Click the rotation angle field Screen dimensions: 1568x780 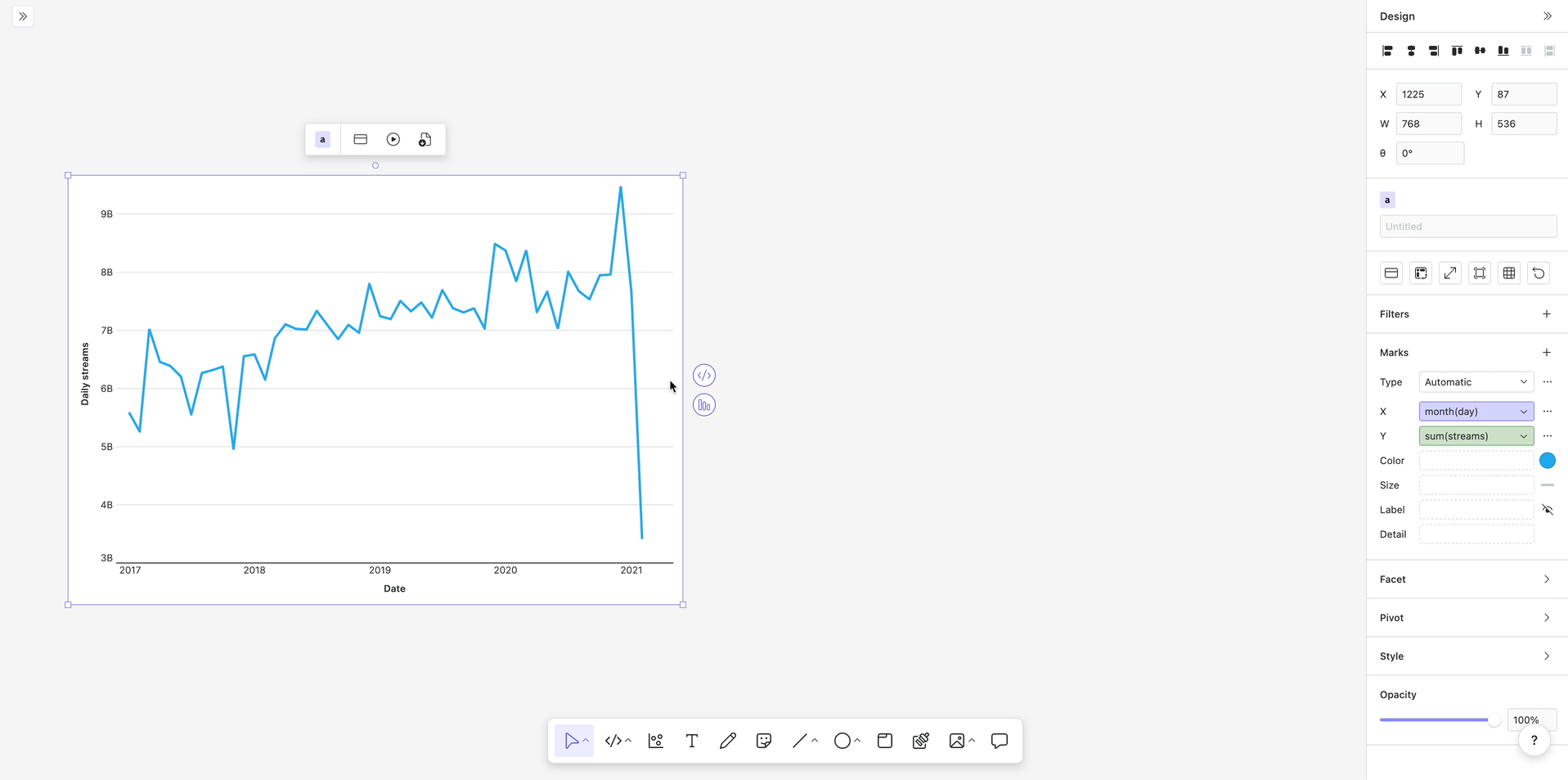pyautogui.click(x=1430, y=154)
